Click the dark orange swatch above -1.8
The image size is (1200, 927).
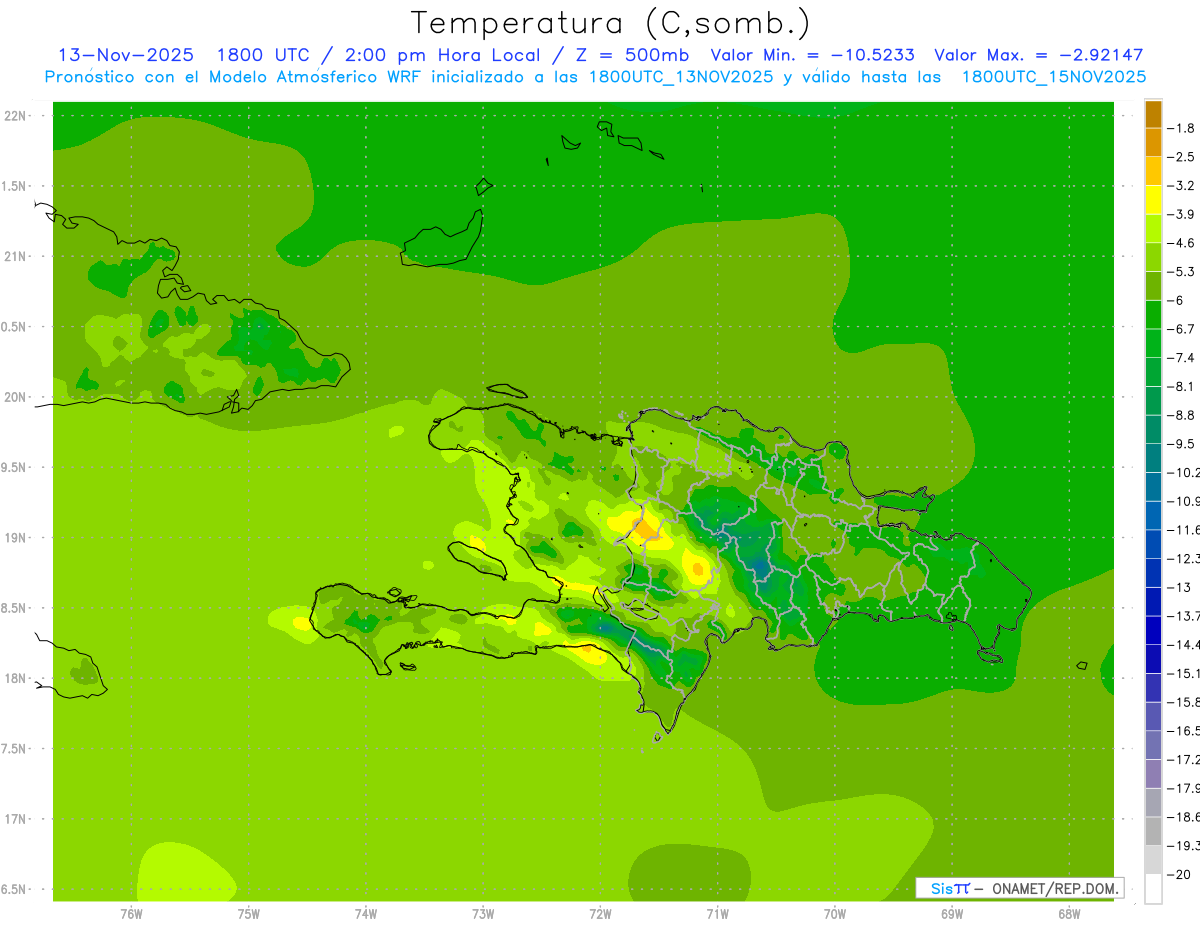(1153, 114)
